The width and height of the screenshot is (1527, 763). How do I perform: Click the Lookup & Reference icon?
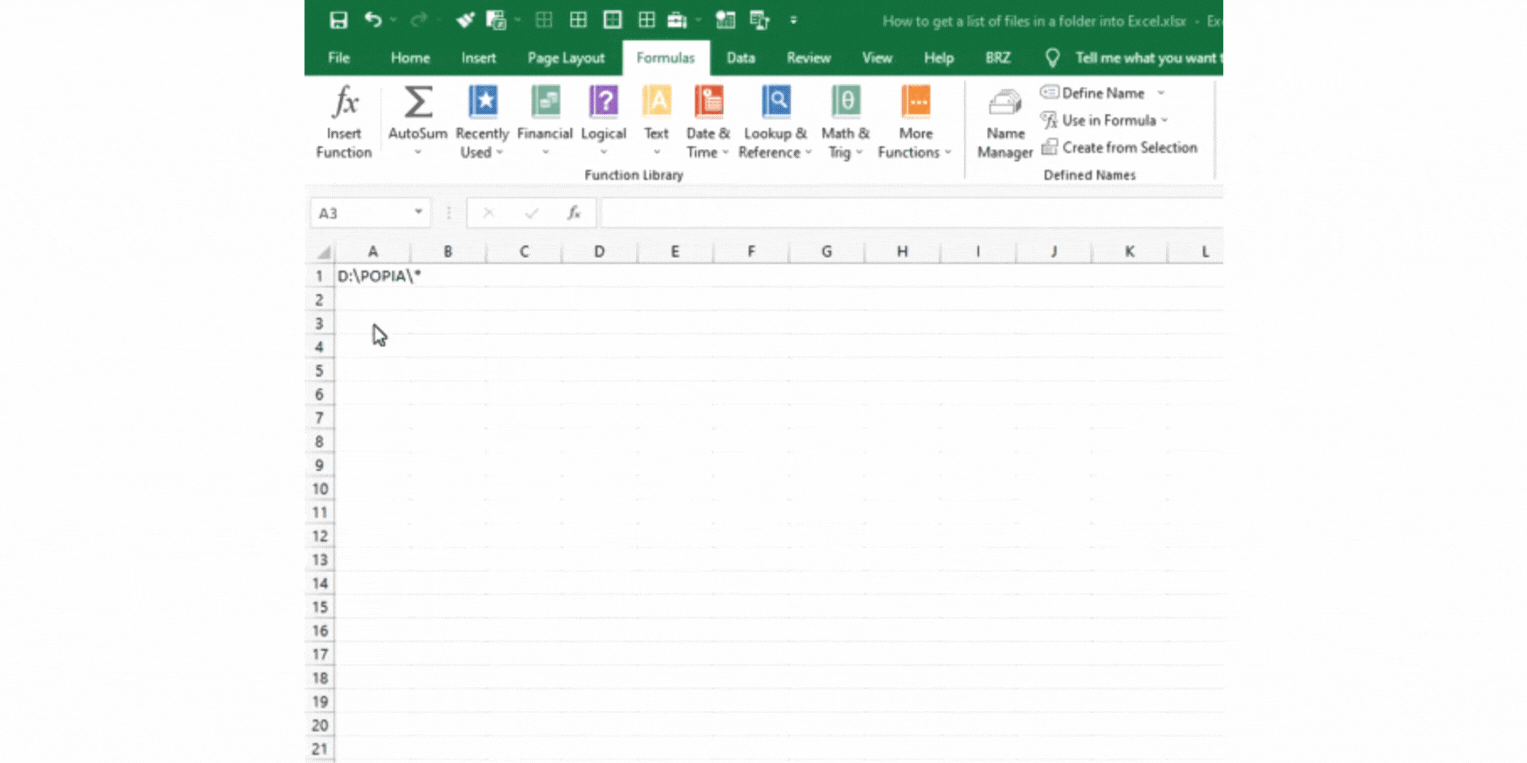(x=775, y=100)
